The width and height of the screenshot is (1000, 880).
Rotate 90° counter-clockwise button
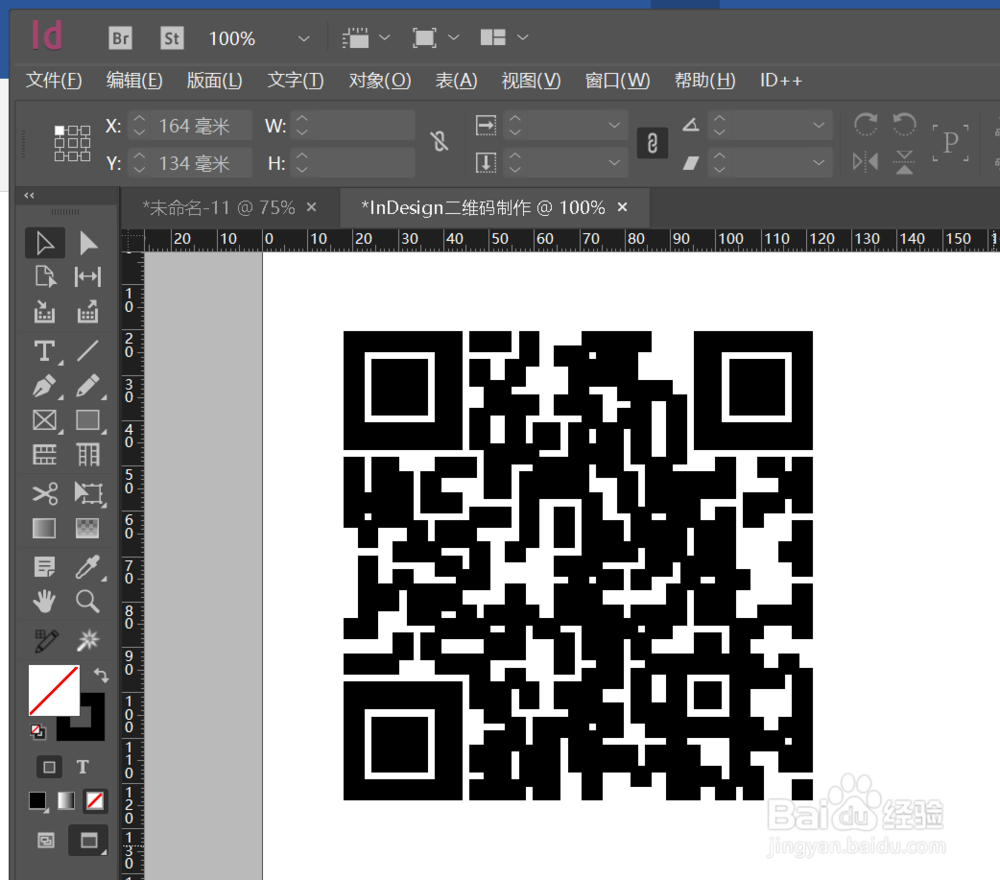(904, 124)
